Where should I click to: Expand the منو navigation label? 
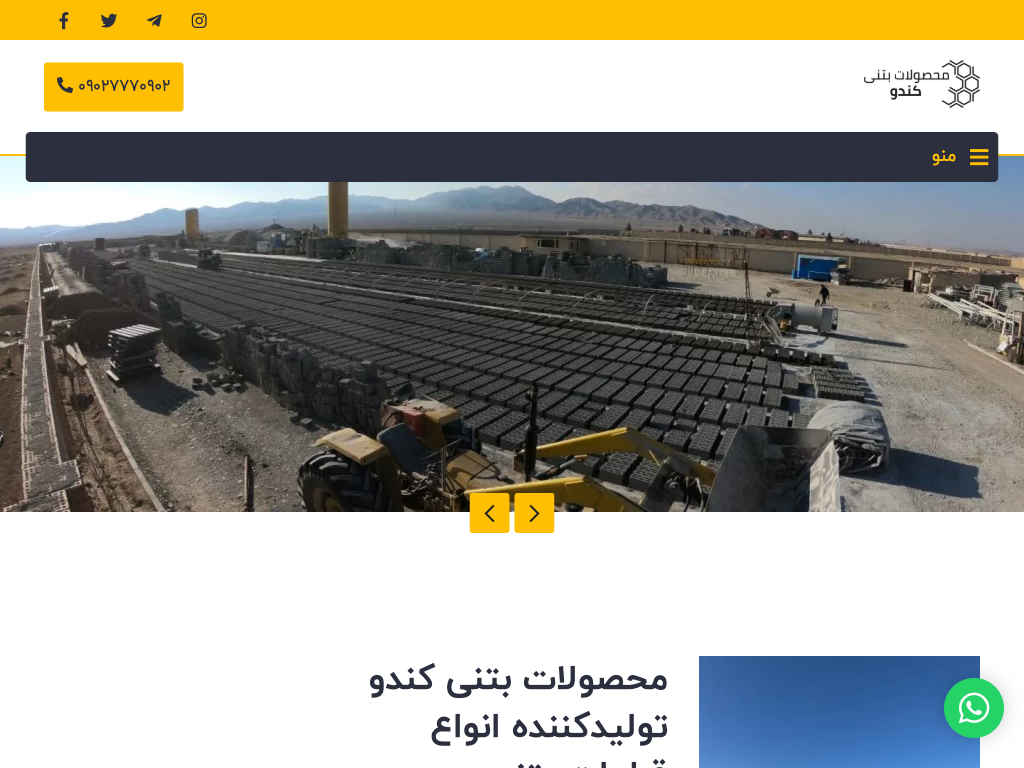tap(944, 157)
